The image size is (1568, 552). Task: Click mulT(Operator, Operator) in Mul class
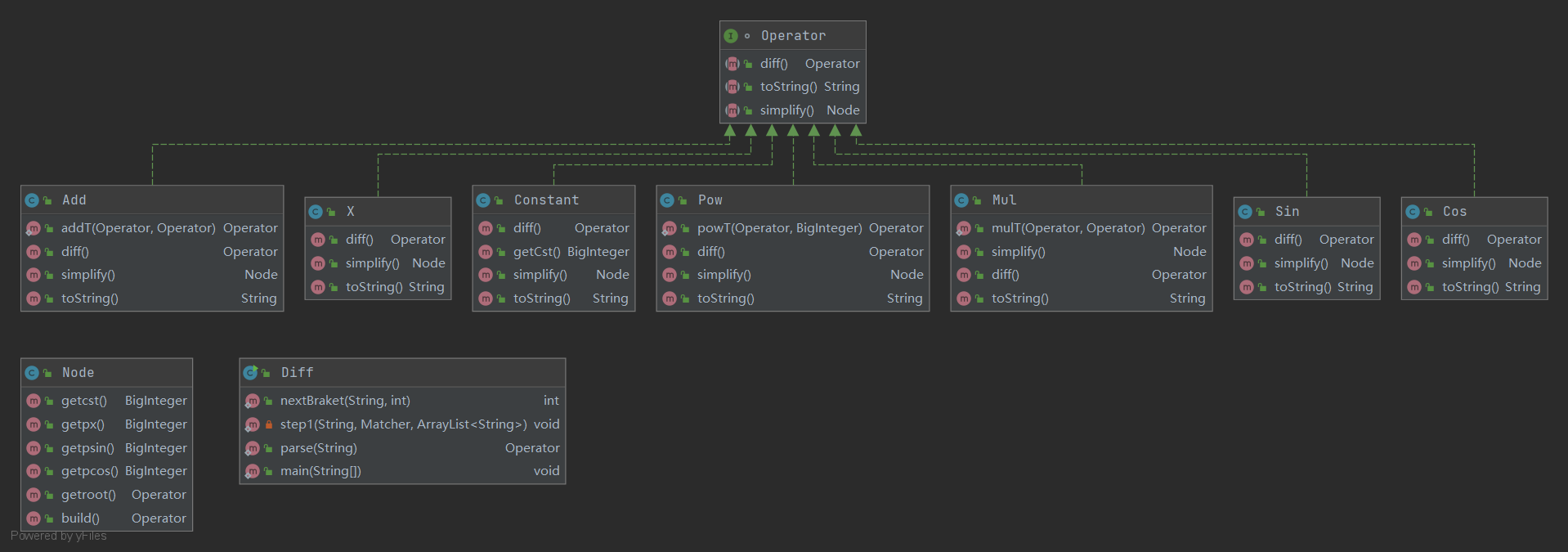pyautogui.click(x=1068, y=228)
